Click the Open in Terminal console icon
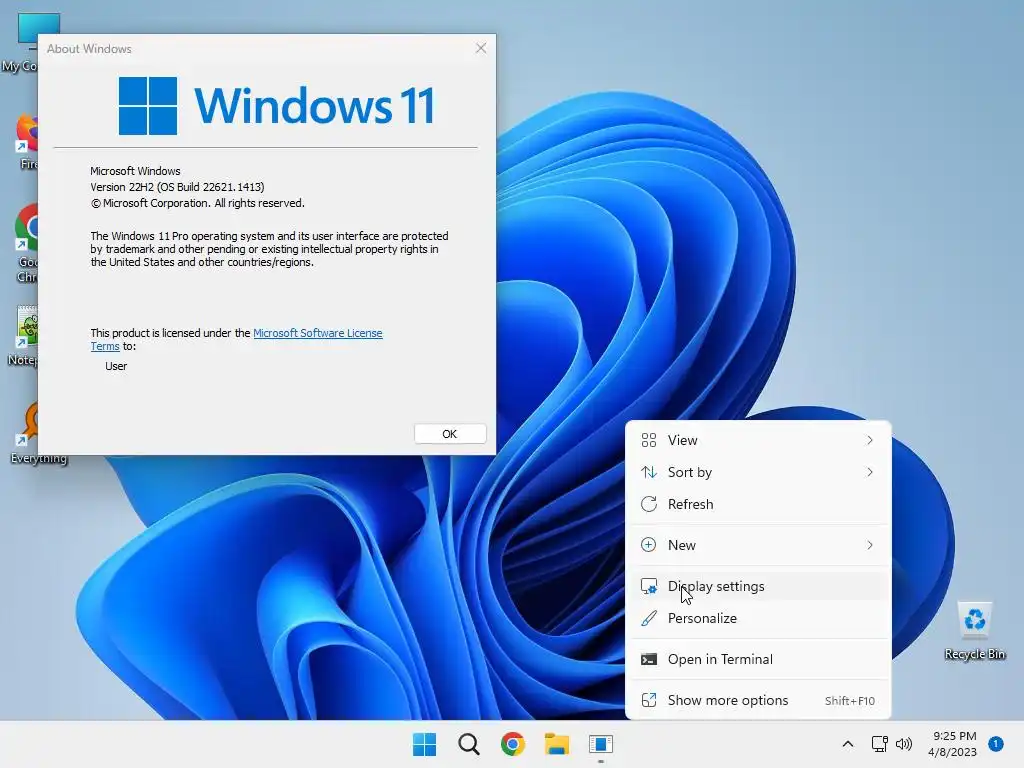The height and width of the screenshot is (768, 1024). [648, 660]
